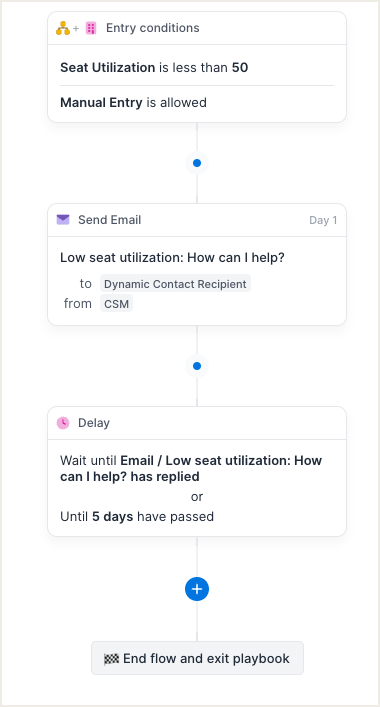Viewport: 380px width, 707px height.
Task: Click the CSM sender tag
Action: click(116, 304)
